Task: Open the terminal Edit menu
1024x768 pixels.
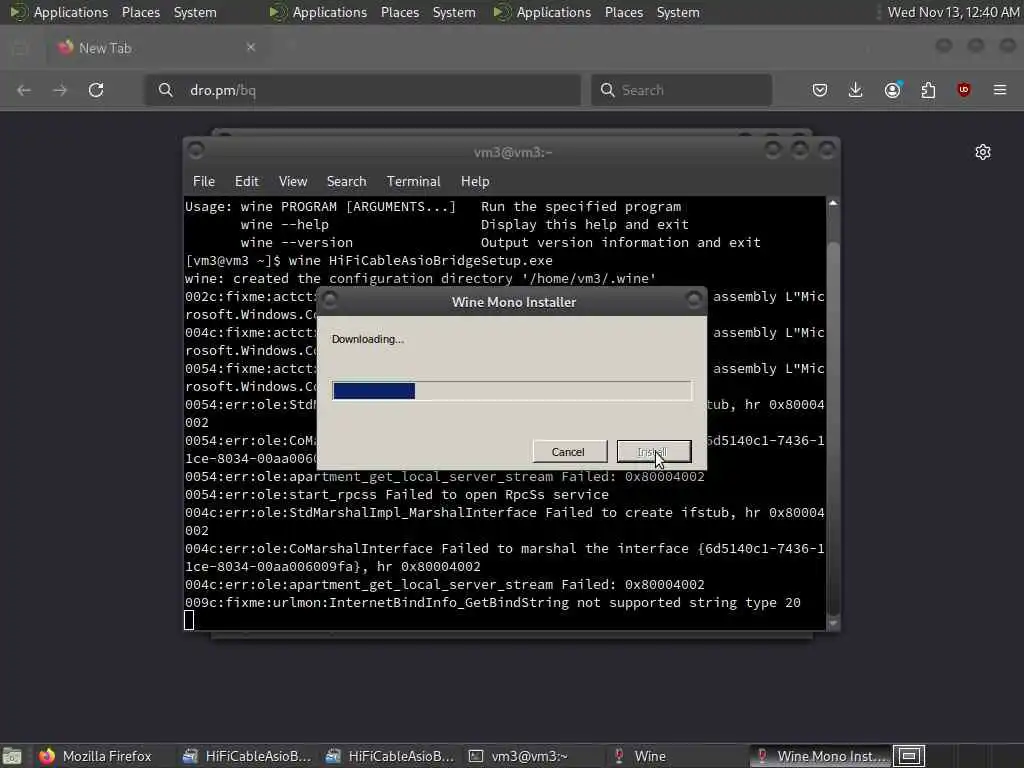Action: pyautogui.click(x=247, y=182)
